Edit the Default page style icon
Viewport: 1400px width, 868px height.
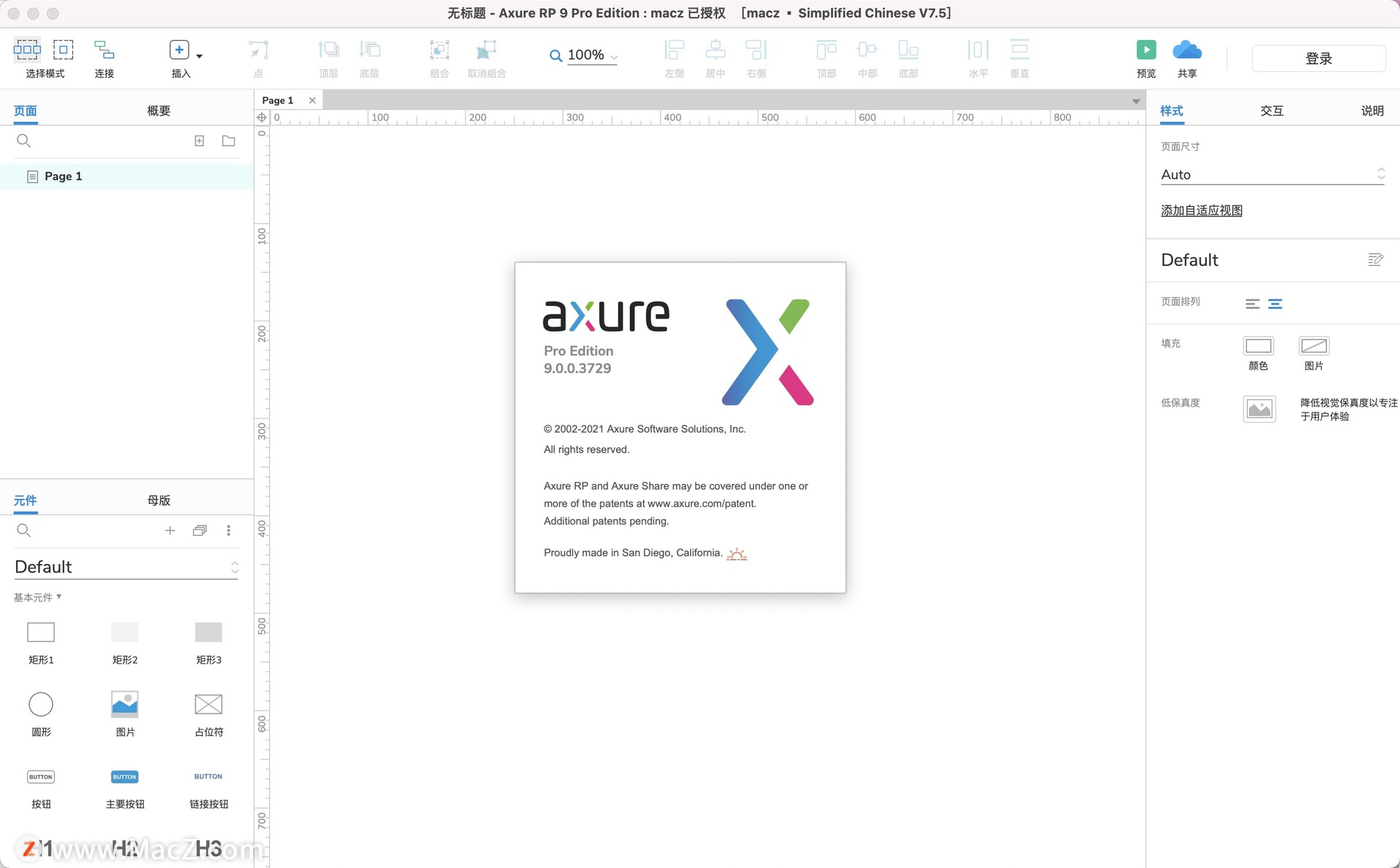tap(1375, 260)
